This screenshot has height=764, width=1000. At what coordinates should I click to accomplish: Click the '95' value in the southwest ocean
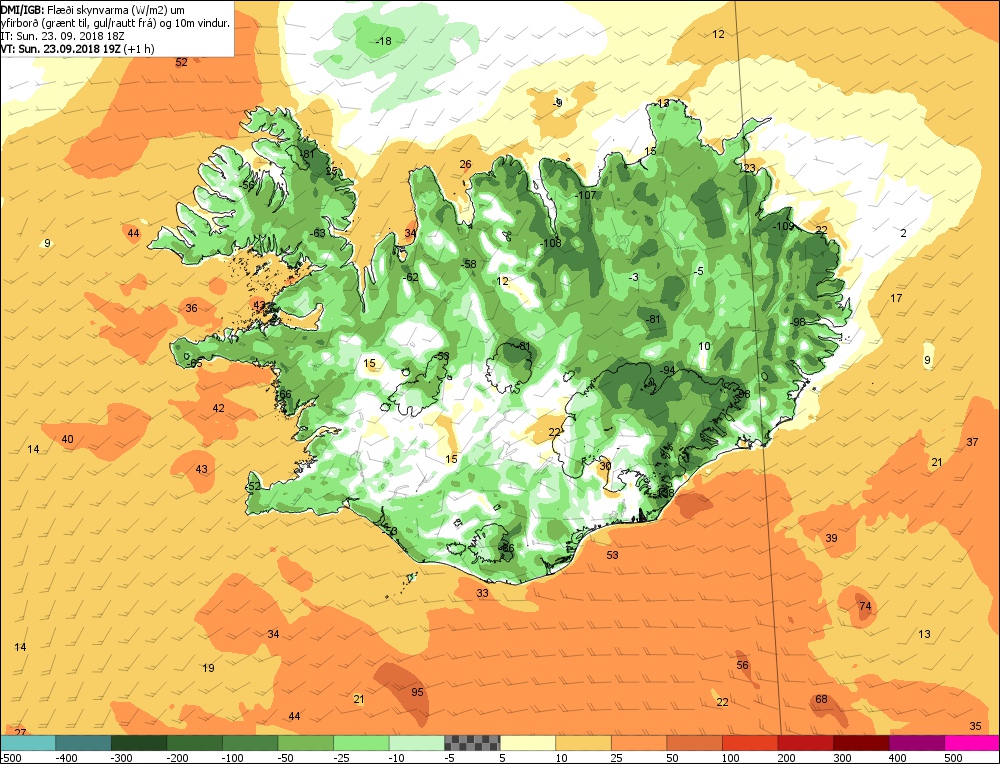[x=417, y=692]
